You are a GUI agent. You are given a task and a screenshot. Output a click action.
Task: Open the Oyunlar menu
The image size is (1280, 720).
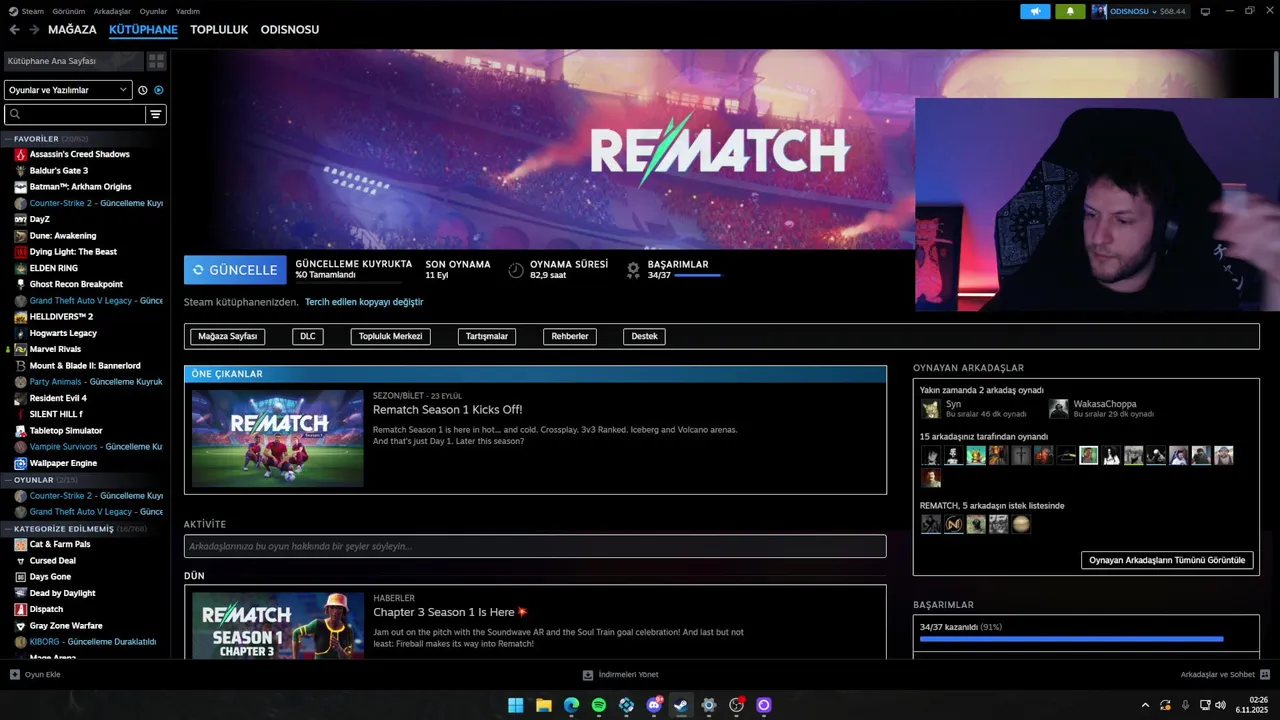pos(153,11)
